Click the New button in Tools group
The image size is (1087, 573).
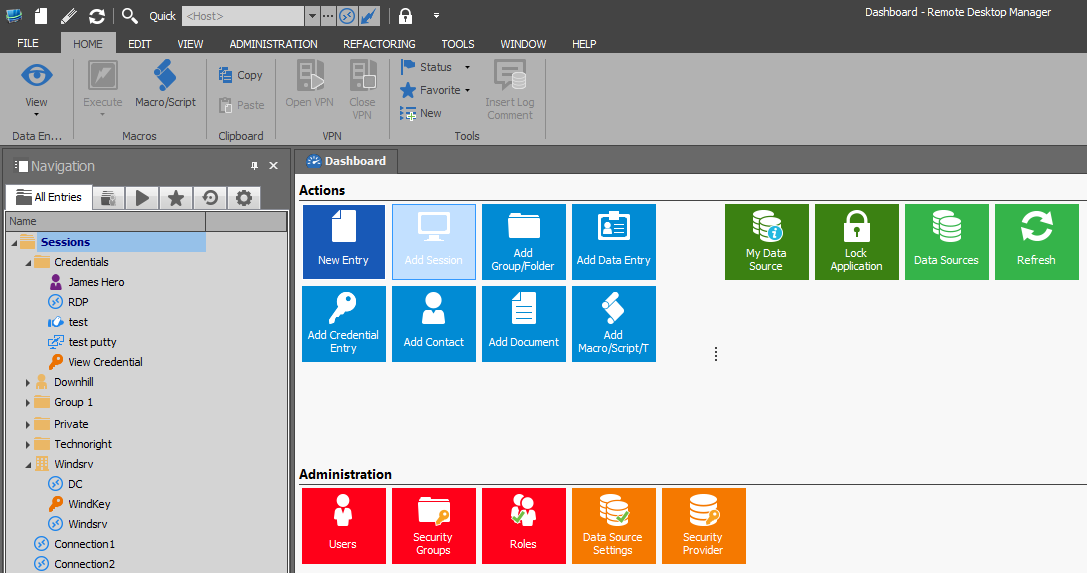pyautogui.click(x=421, y=113)
